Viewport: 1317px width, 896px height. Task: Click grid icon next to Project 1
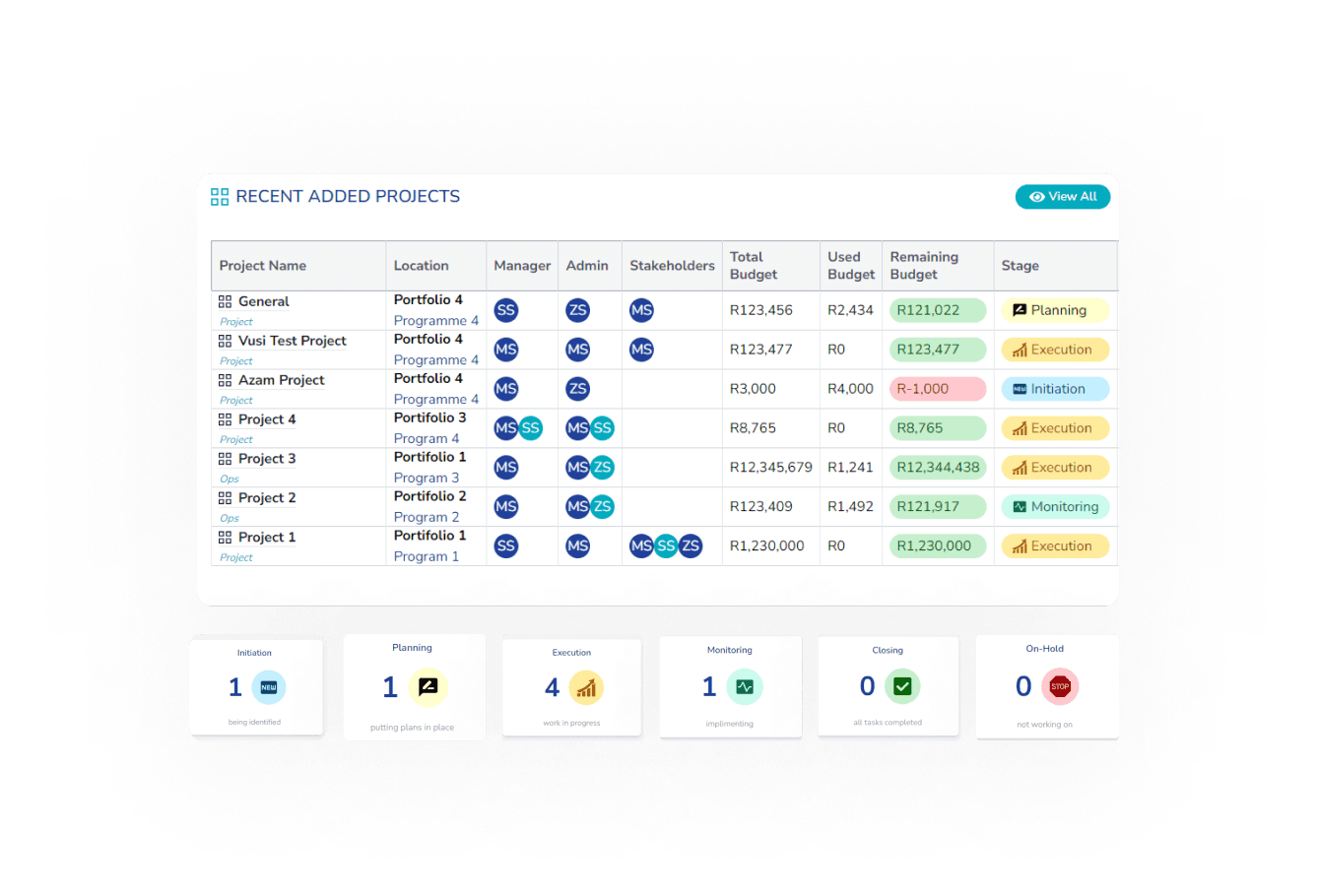pos(226,539)
